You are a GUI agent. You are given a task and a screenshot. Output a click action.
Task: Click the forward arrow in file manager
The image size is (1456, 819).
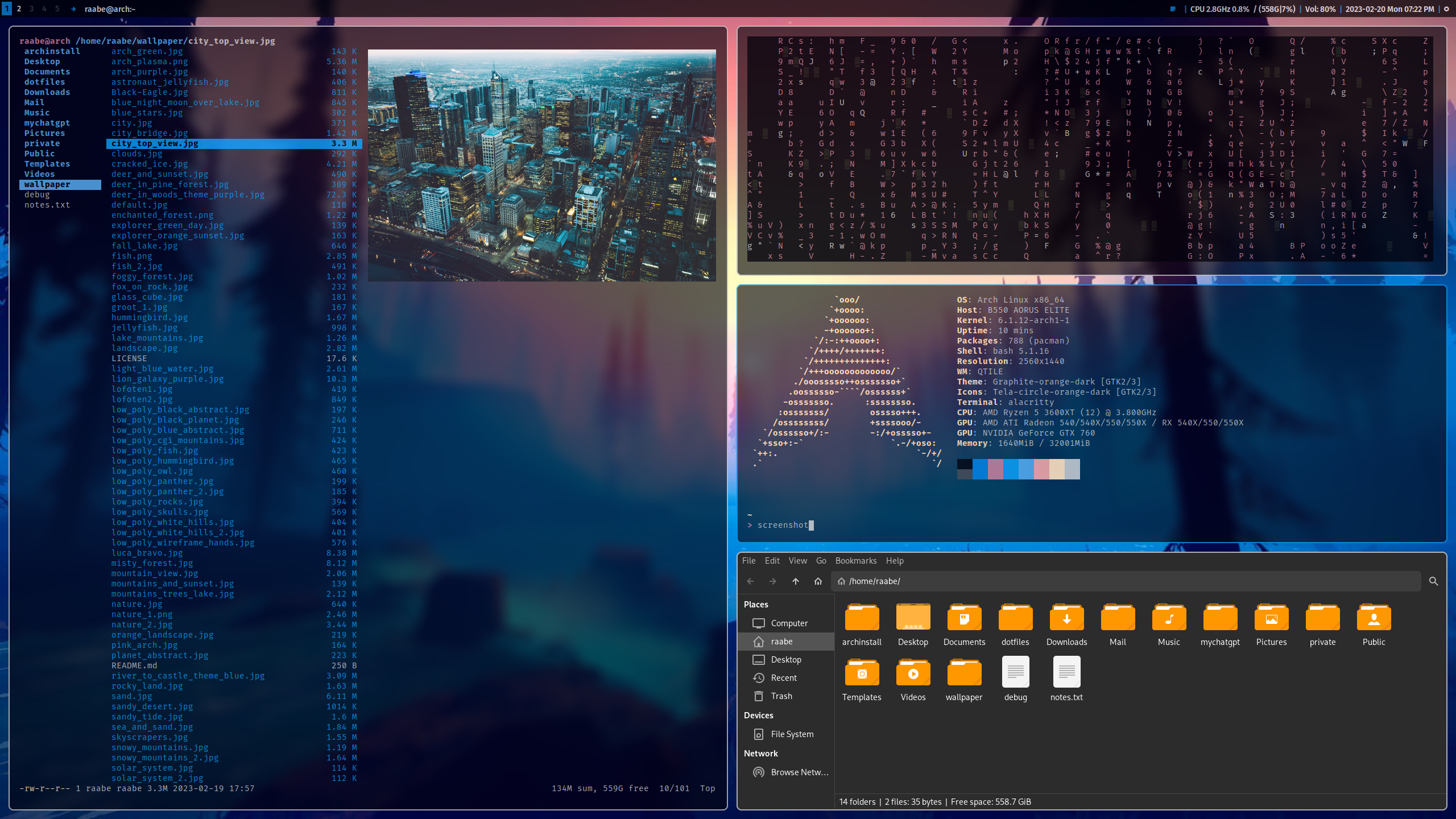(x=772, y=581)
